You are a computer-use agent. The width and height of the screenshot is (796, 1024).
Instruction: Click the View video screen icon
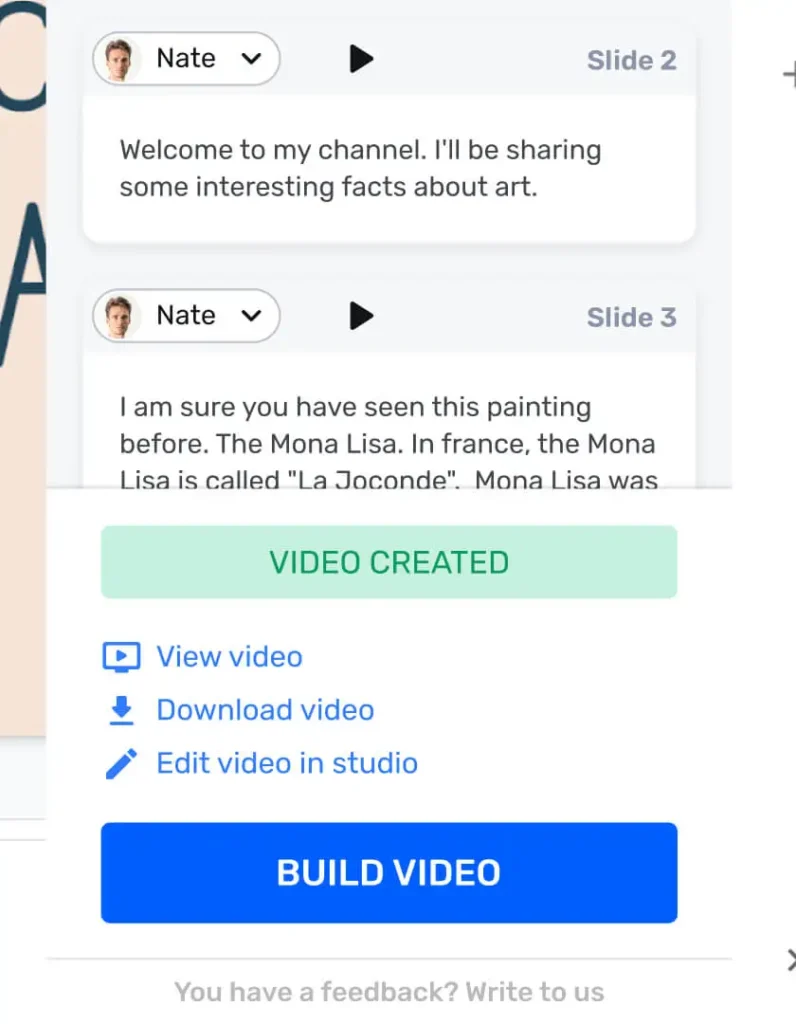121,657
